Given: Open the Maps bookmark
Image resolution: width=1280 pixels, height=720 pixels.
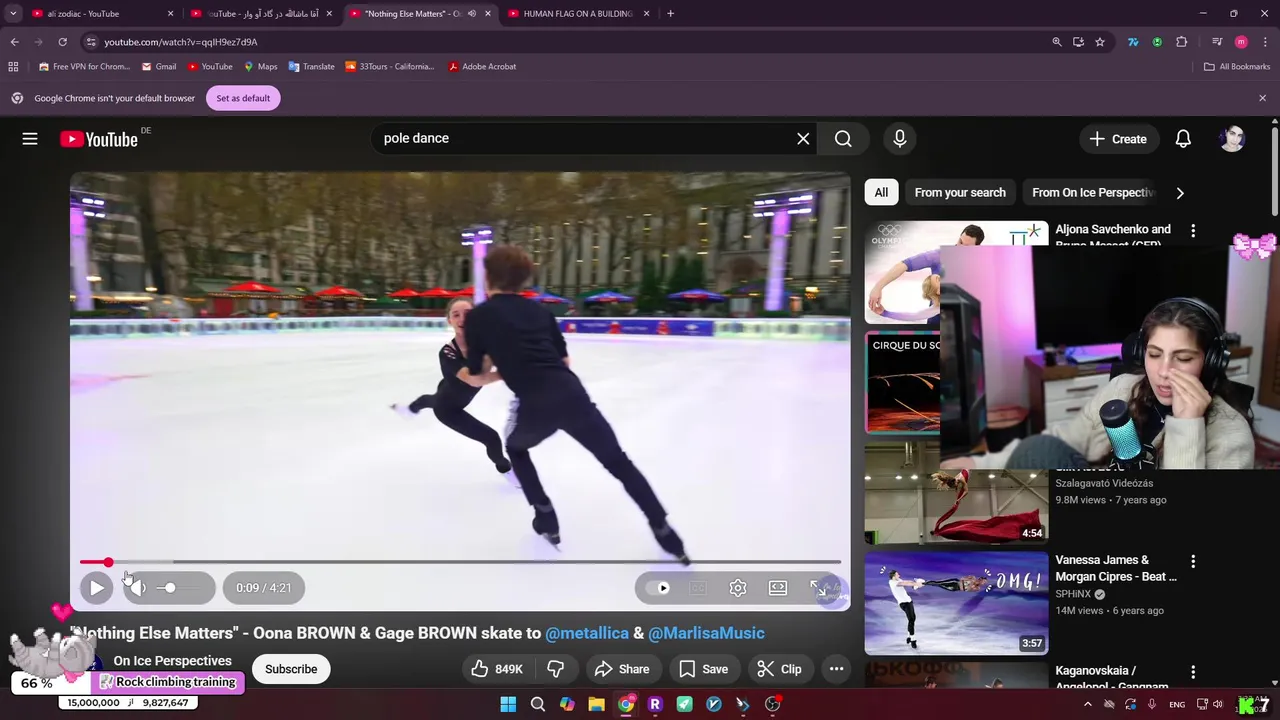Looking at the screenshot, I should coord(260,67).
